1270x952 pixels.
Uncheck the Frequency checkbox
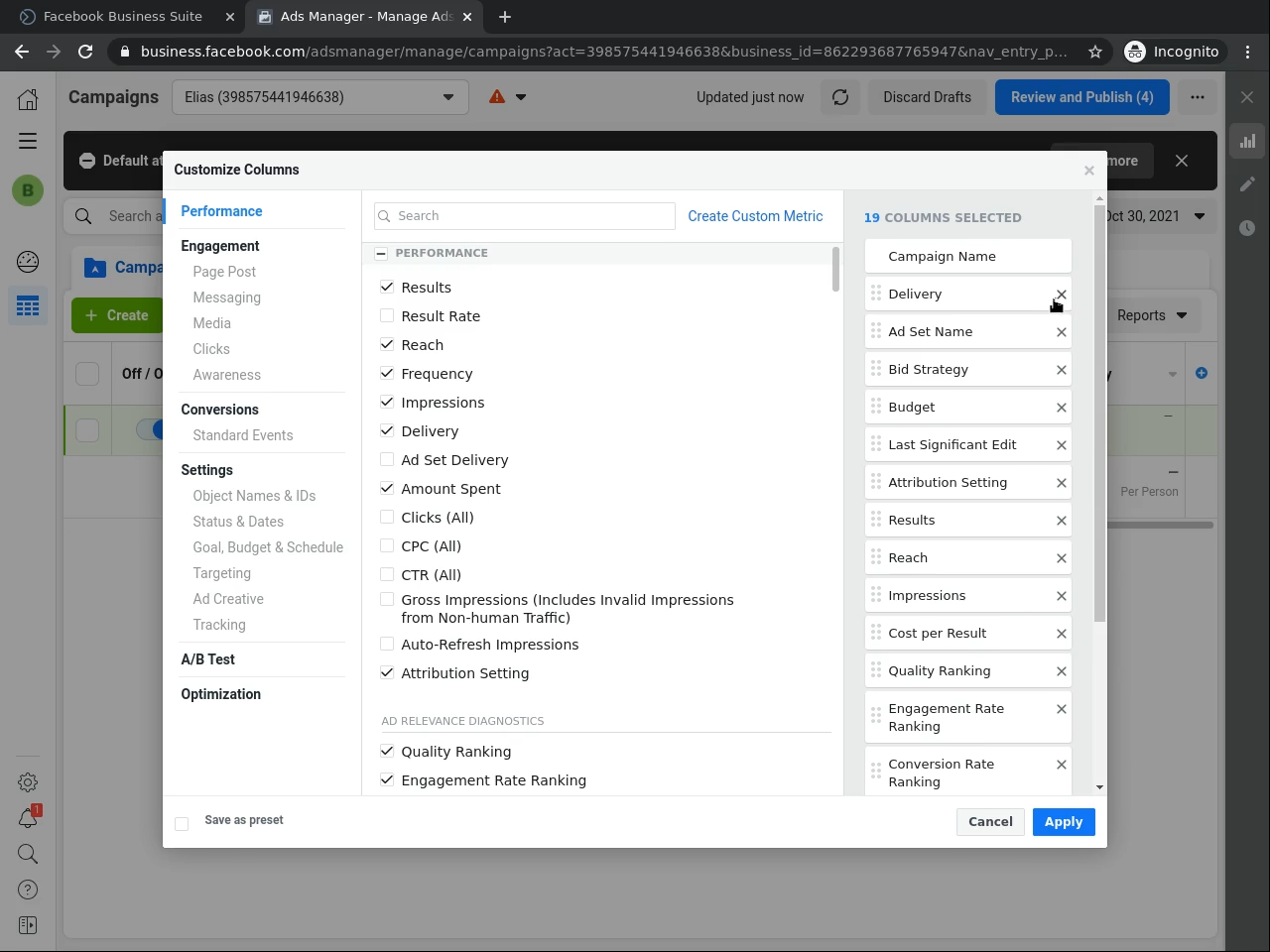point(387,374)
